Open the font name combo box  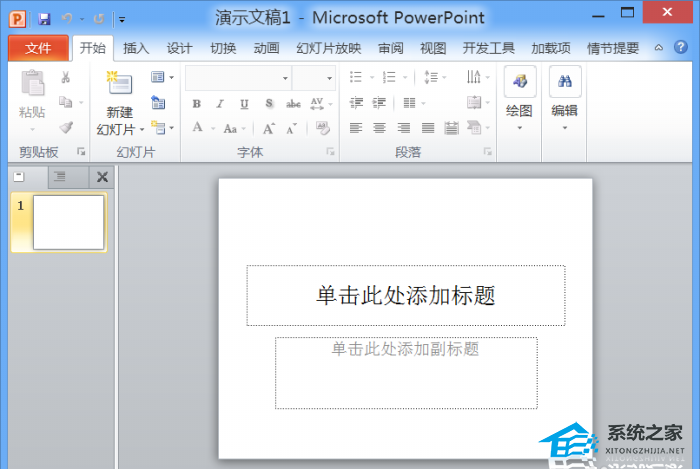(238, 78)
